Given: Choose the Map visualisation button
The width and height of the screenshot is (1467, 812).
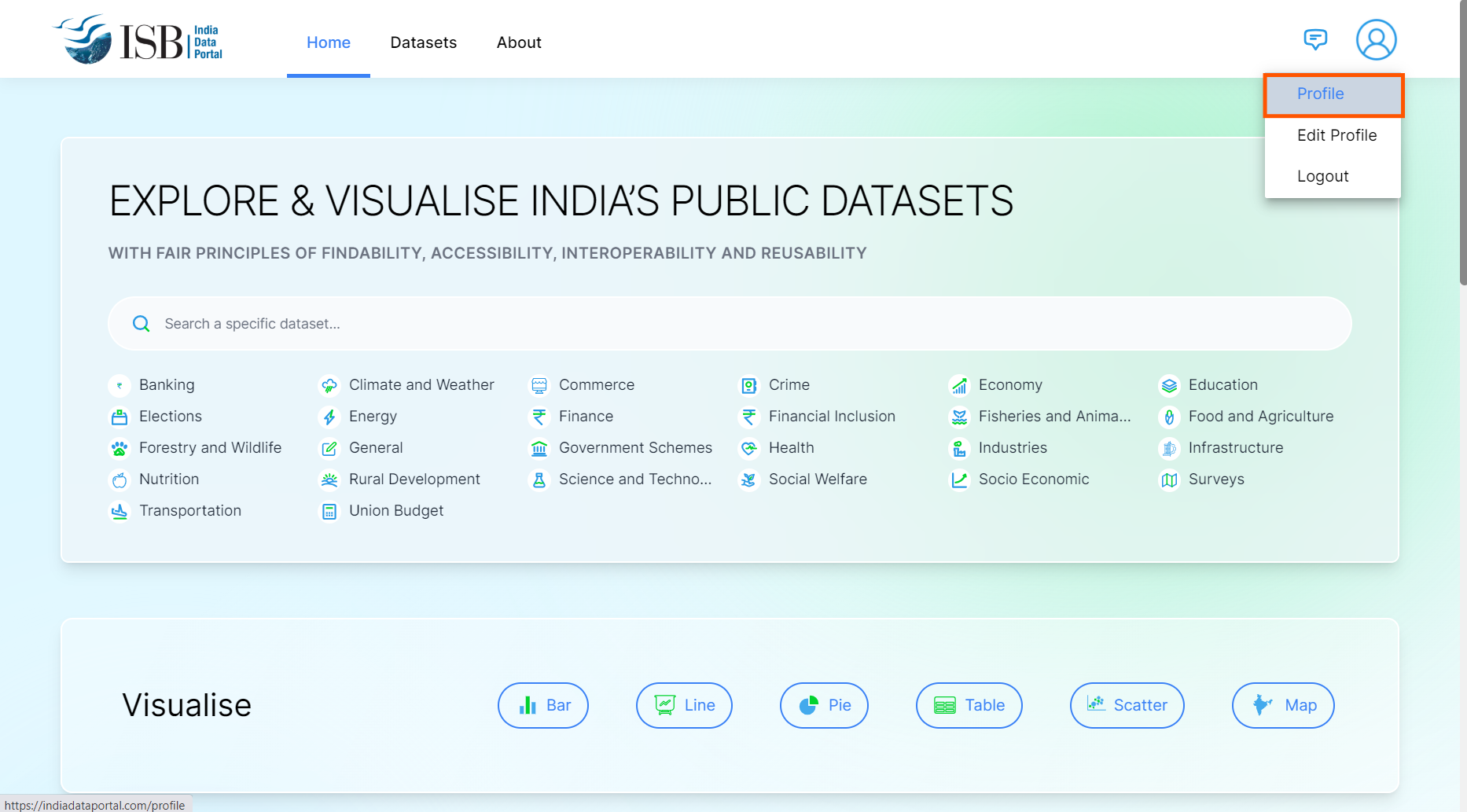Looking at the screenshot, I should (1283, 705).
